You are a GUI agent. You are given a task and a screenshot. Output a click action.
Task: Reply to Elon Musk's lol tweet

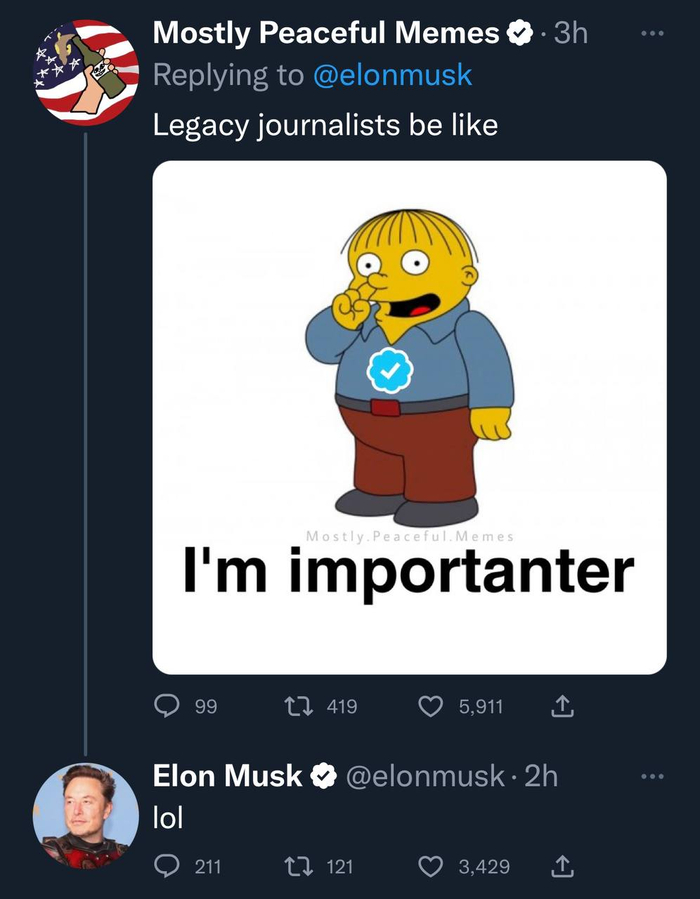166,866
